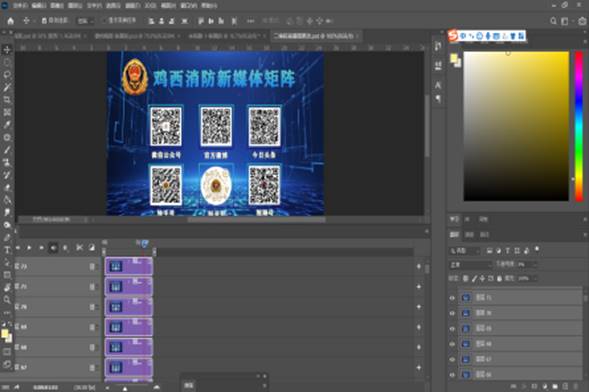
Task: Toggle the layer filter on/off switch
Action: coord(537,249)
